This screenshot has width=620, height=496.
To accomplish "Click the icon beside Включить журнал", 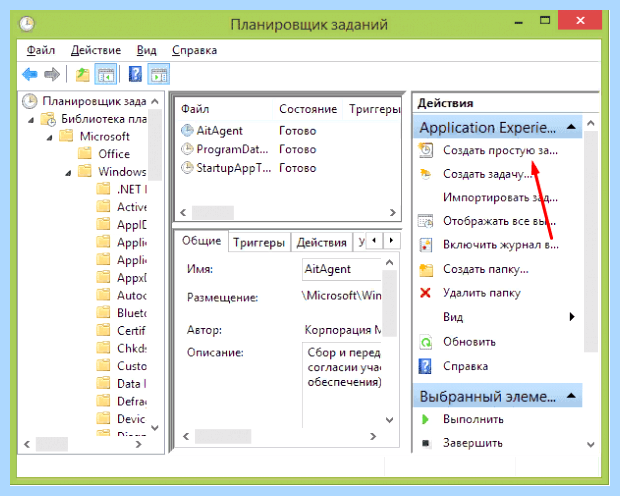I will 425,245.
